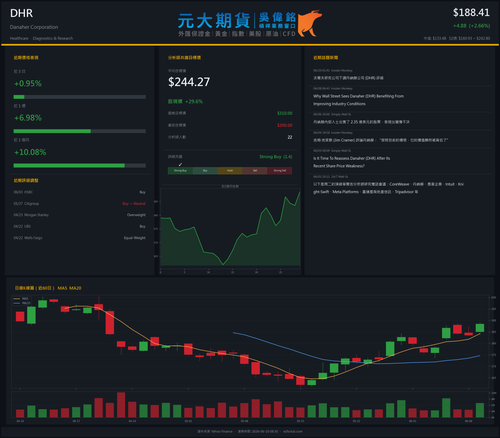Click the Healthcare - Diagnostics & Research label
500x438 pixels.
(x=41, y=38)
